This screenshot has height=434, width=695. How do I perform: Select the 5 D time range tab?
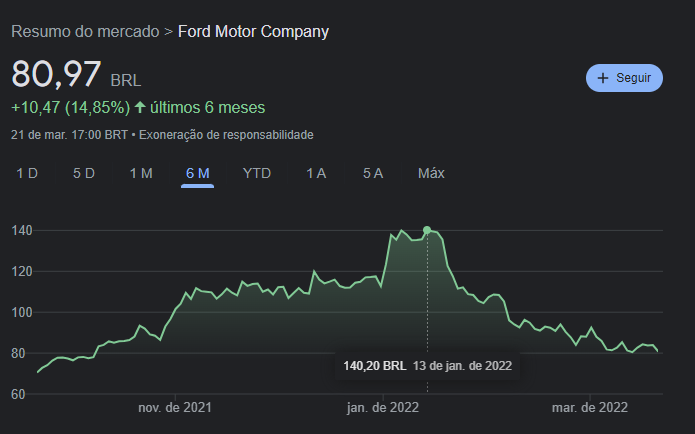pos(84,173)
